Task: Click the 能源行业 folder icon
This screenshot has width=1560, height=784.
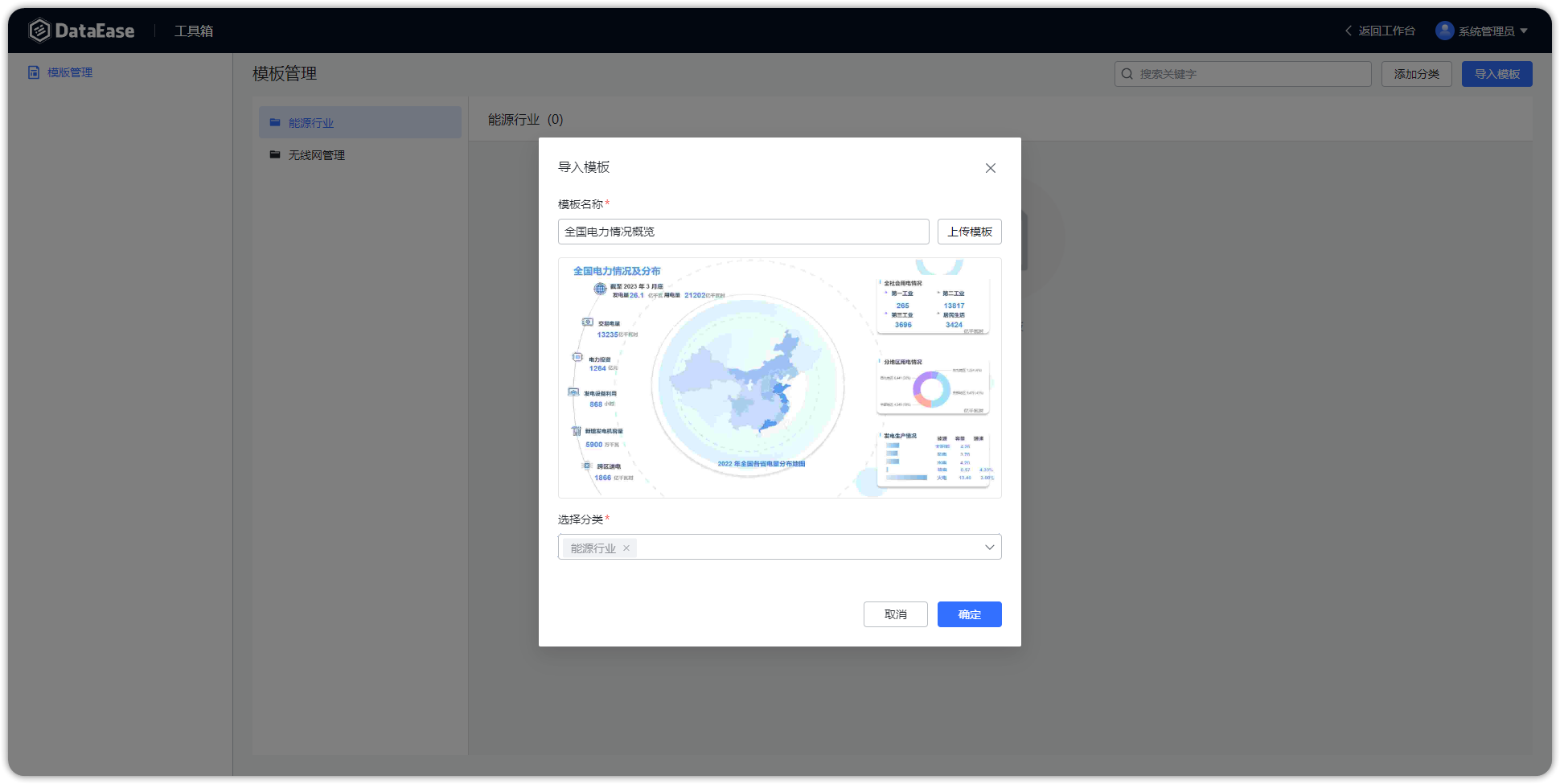Action: [275, 122]
